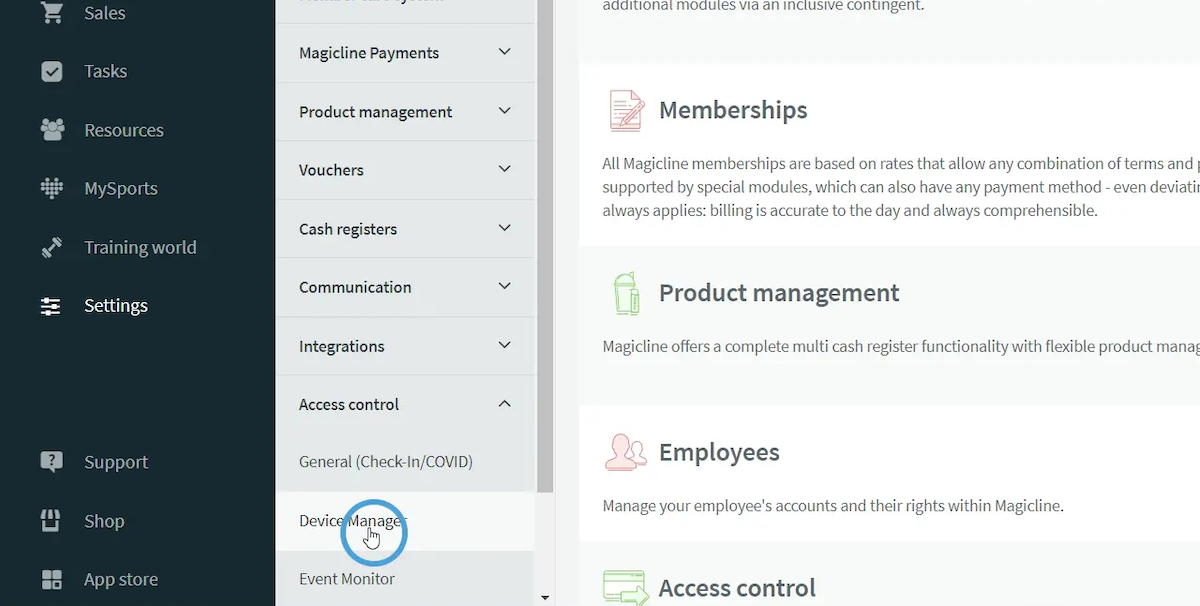Select the MySports dotted icon
Viewport: 1200px width, 606px height.
click(51, 189)
